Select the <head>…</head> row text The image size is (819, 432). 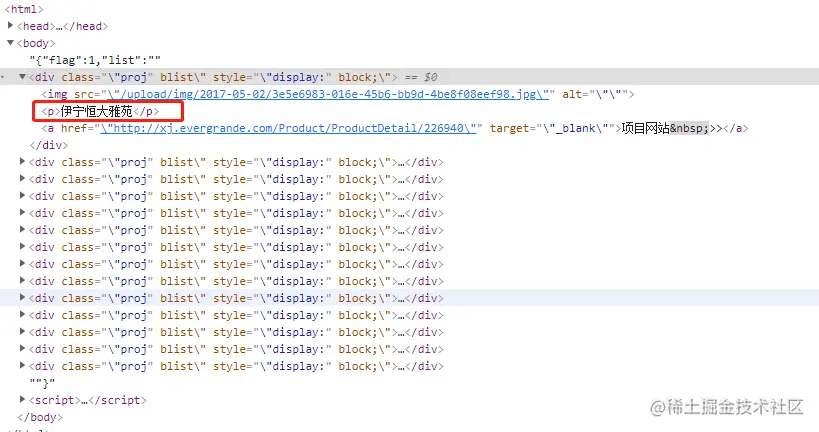(62, 26)
